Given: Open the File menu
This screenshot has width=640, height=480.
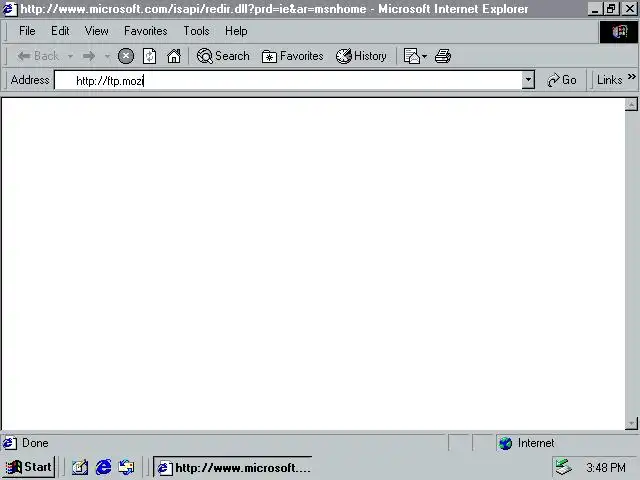Looking at the screenshot, I should pyautogui.click(x=27, y=31).
